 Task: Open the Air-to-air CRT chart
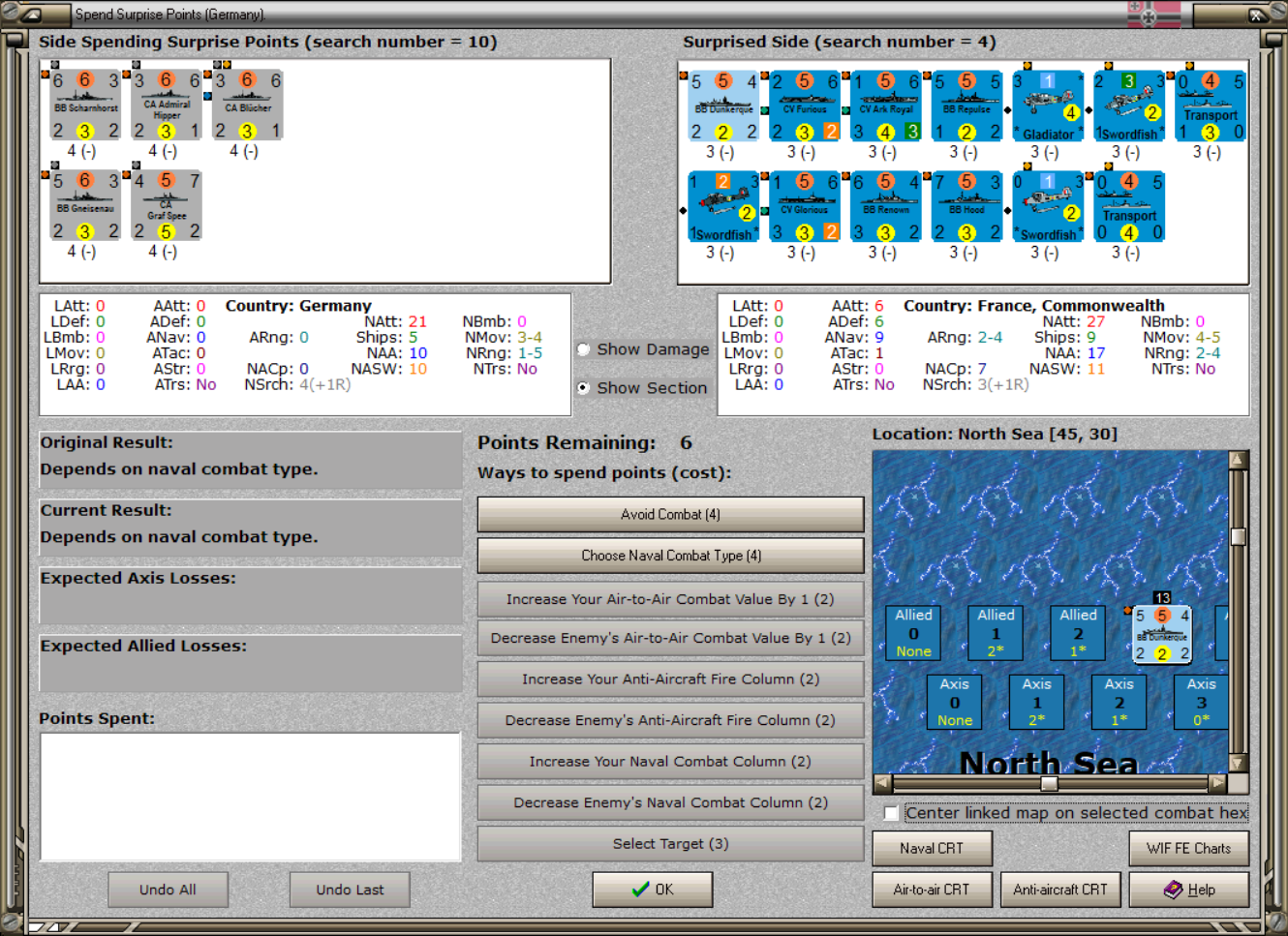click(932, 890)
